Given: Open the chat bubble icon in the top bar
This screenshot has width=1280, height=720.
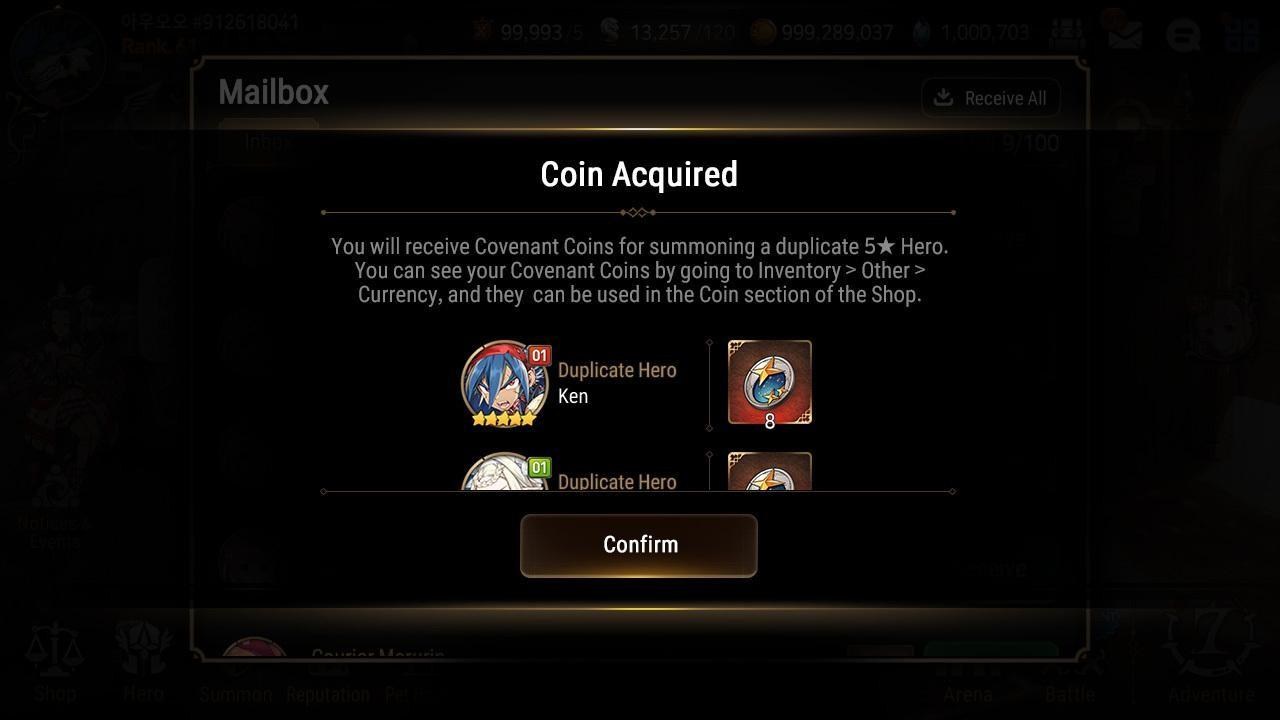Looking at the screenshot, I should (1183, 35).
